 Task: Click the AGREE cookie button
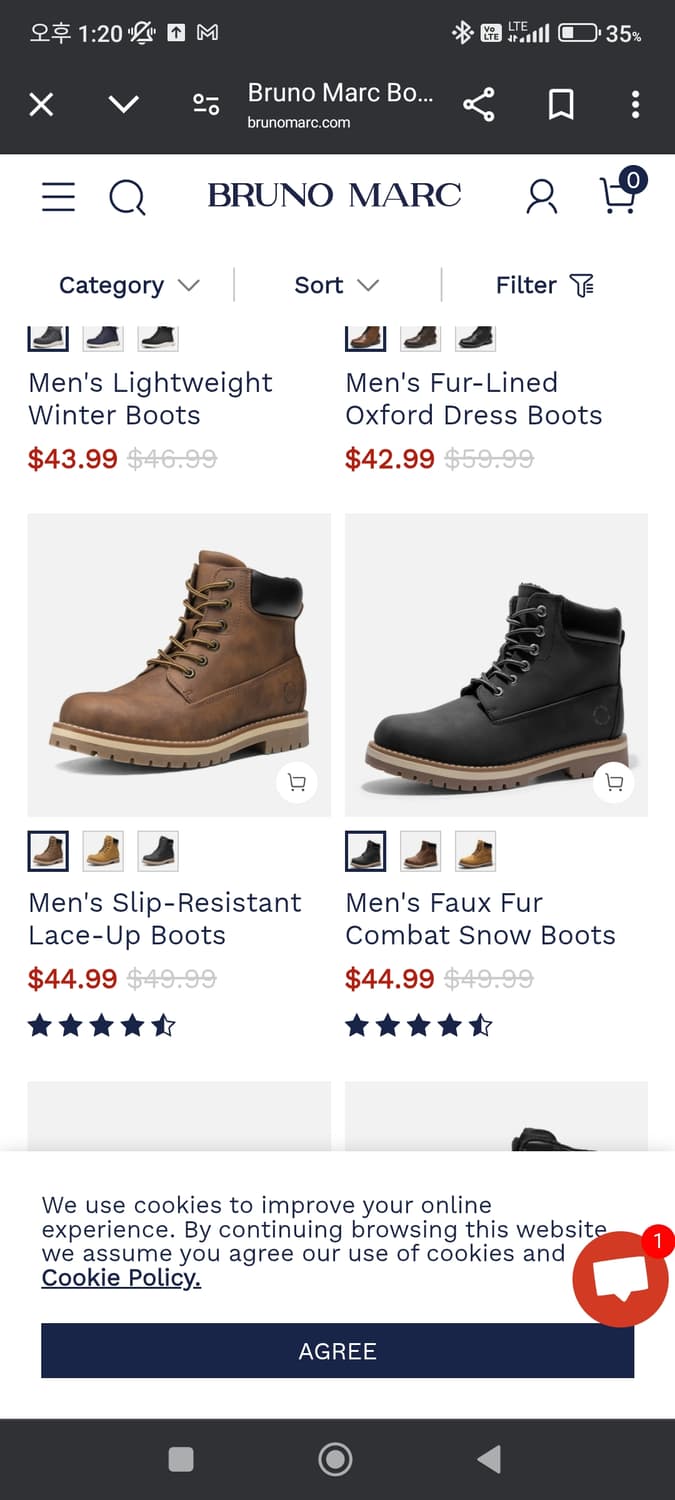[337, 1351]
